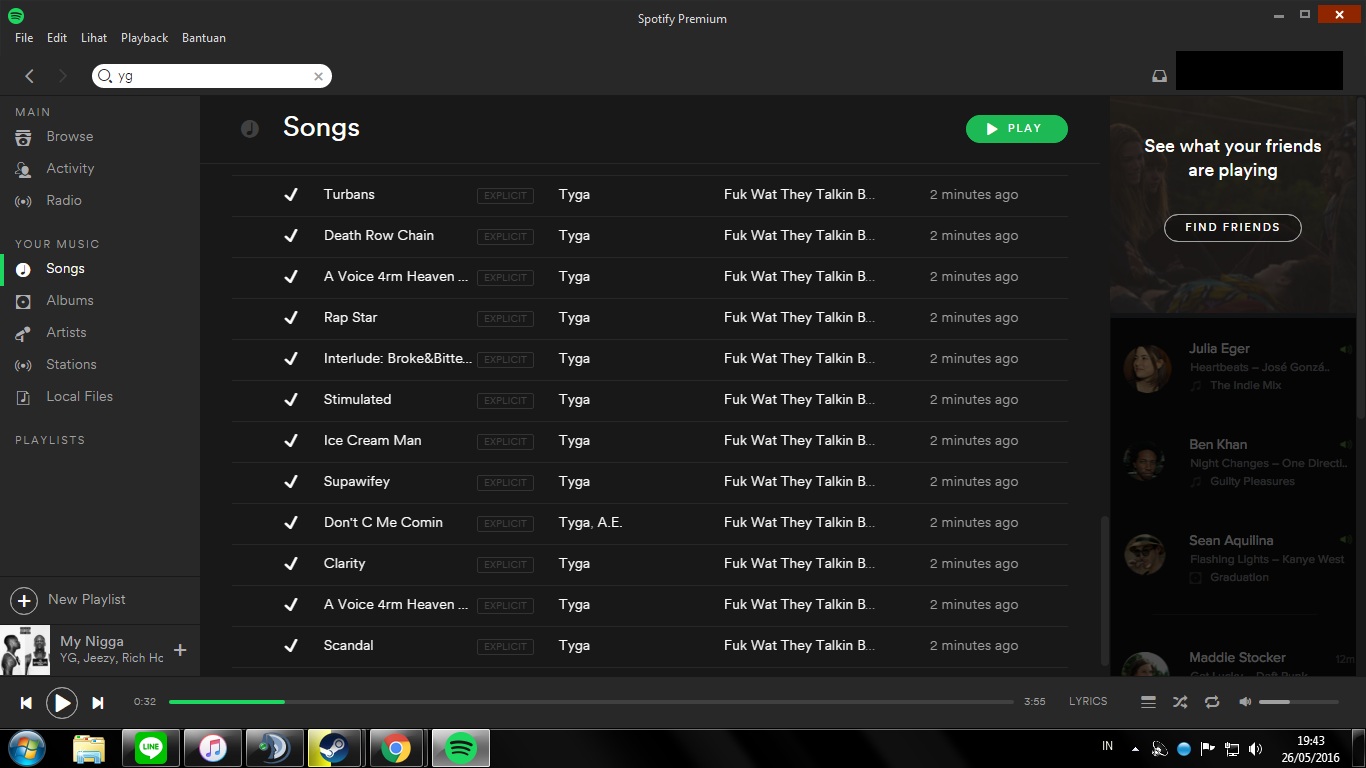Open system volume tray icon
This screenshot has height=768, width=1366.
(x=1256, y=749)
